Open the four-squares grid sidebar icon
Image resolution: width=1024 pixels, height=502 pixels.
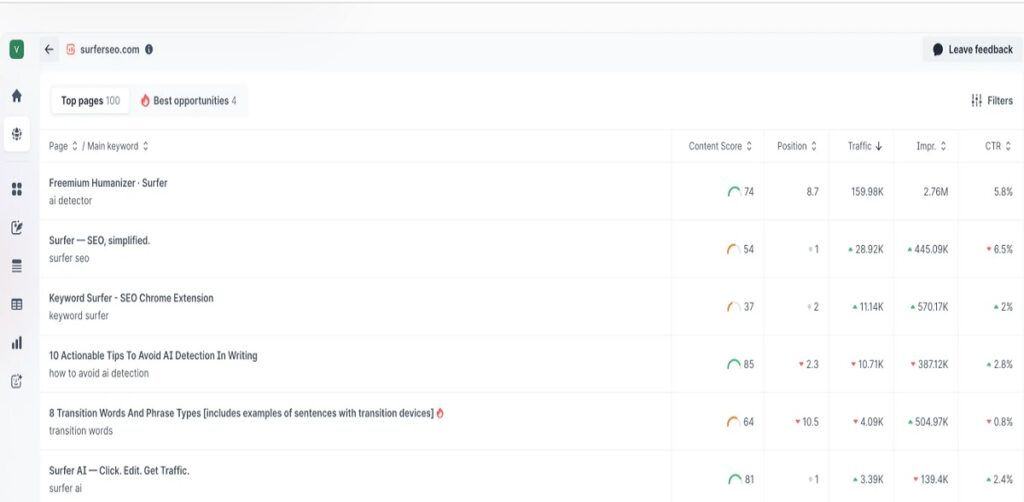(x=17, y=189)
